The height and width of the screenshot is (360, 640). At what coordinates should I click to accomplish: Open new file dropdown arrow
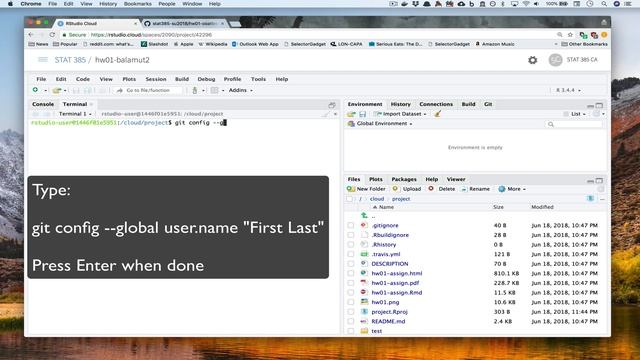(45, 90)
